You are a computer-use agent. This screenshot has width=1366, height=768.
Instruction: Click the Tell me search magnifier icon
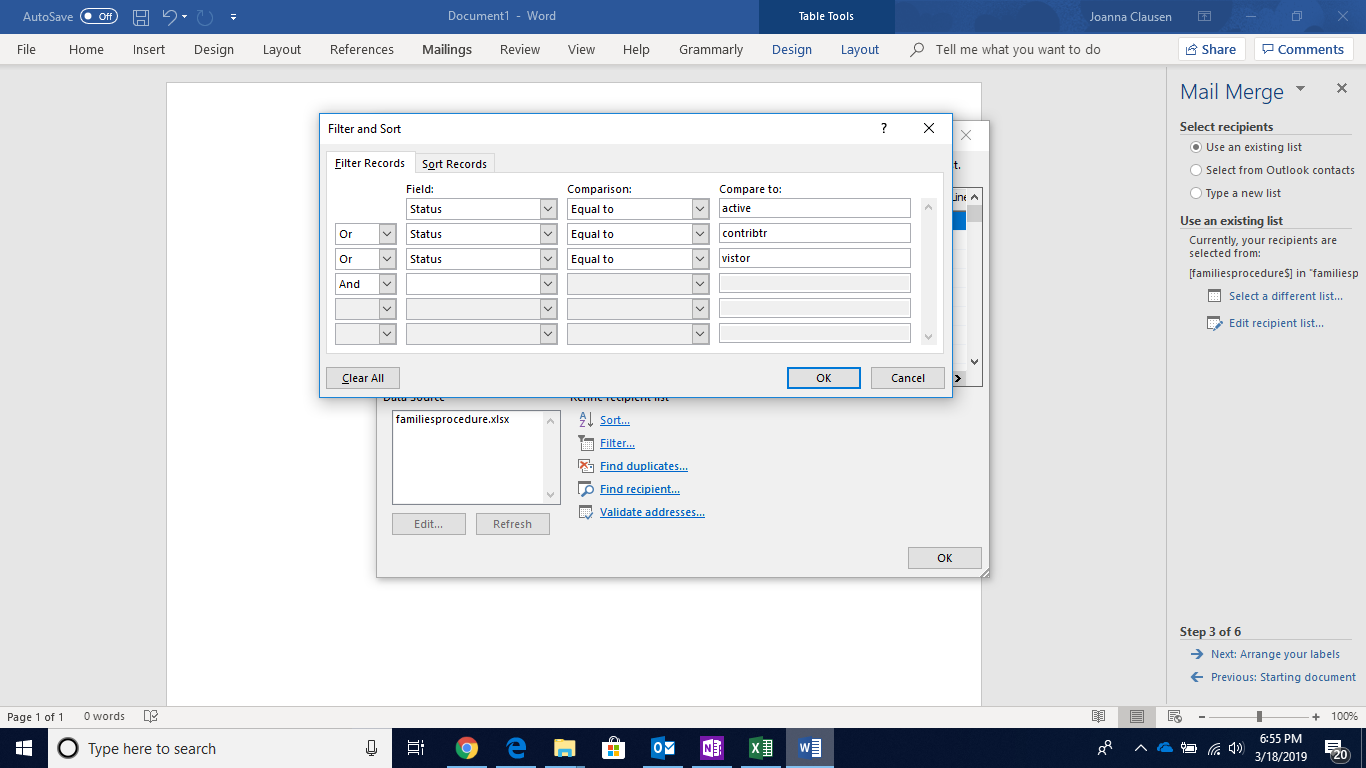pos(917,49)
